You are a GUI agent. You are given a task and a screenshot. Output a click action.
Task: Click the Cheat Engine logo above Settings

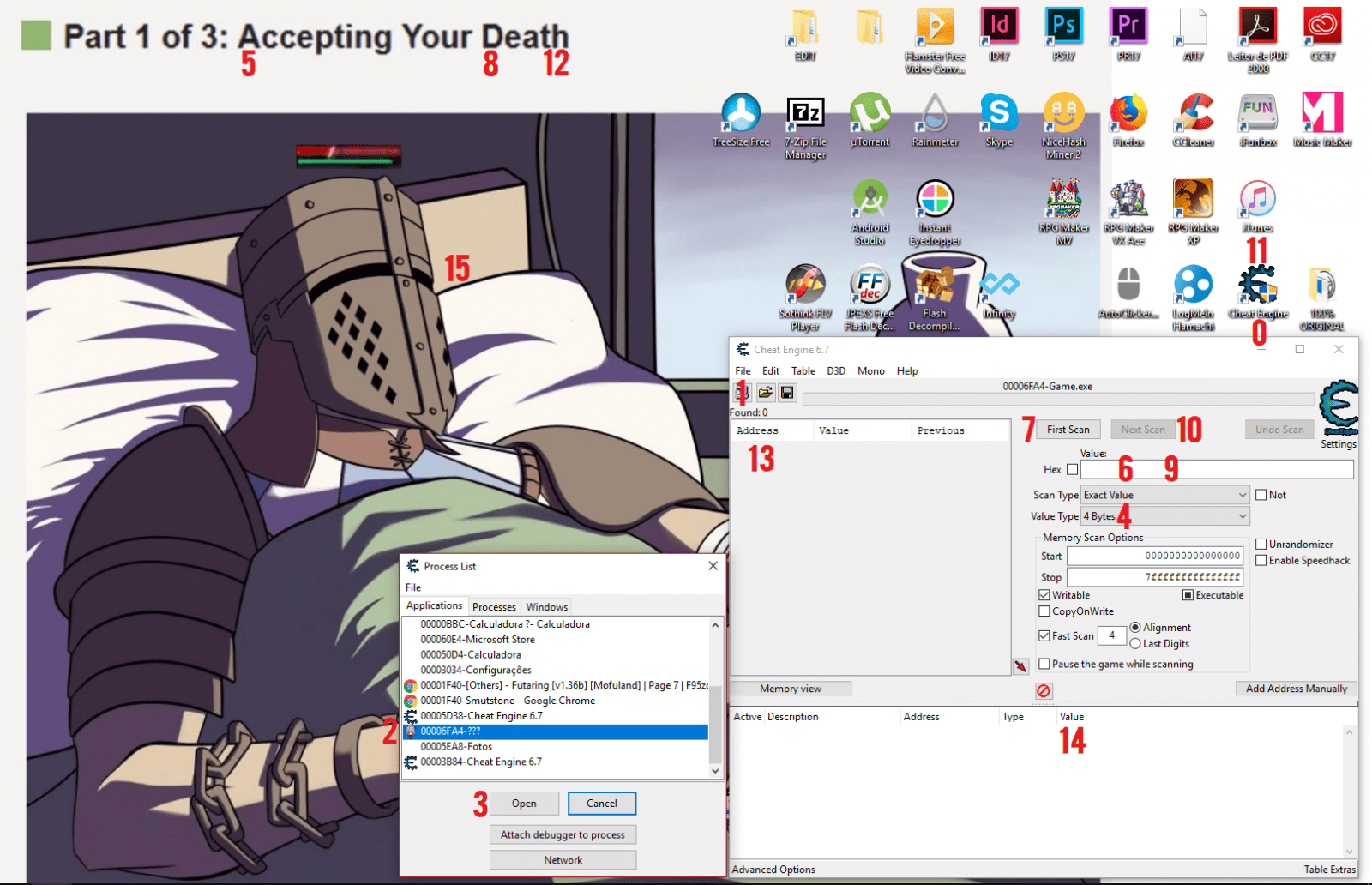point(1339,407)
